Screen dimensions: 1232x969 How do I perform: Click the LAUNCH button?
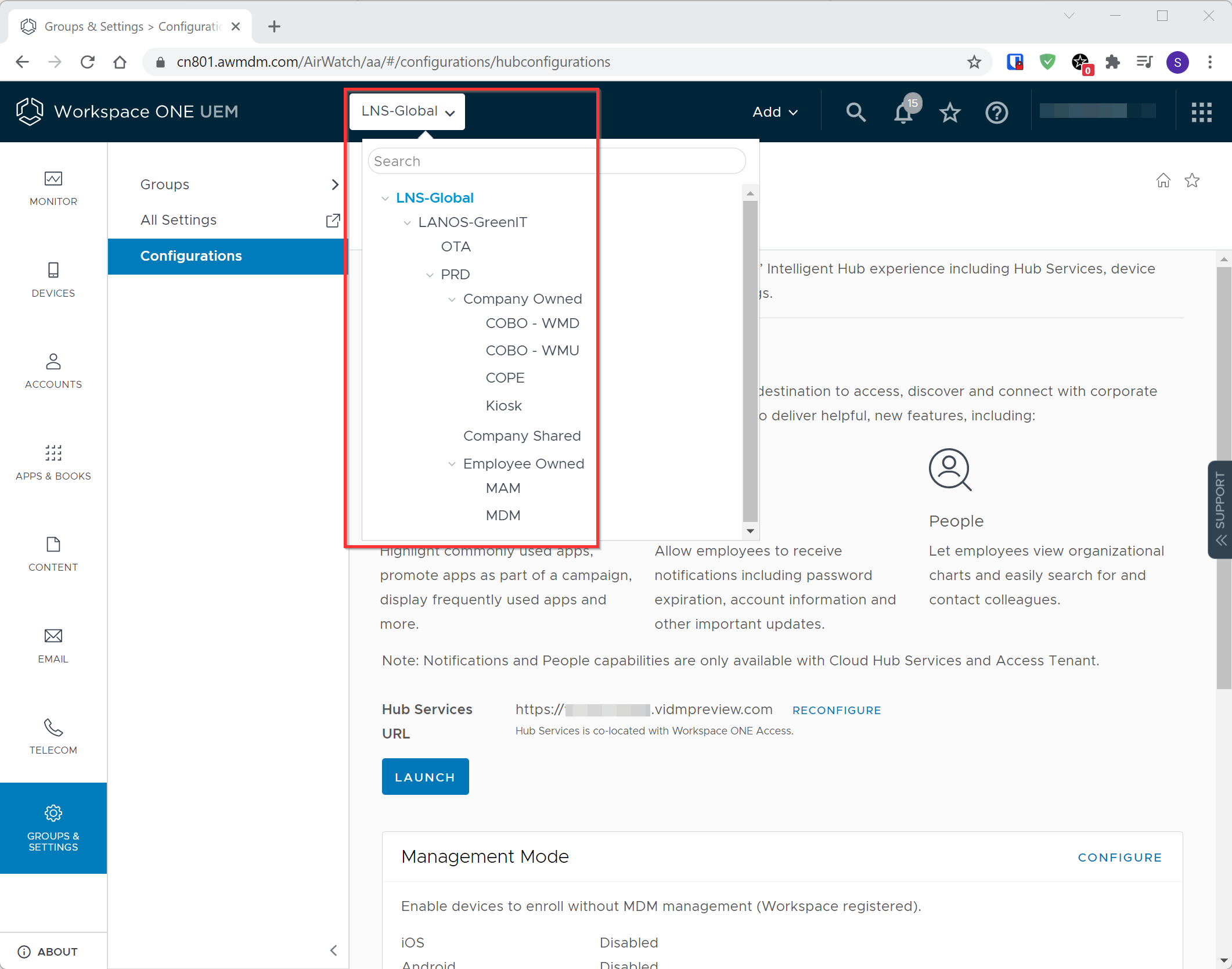pos(425,776)
